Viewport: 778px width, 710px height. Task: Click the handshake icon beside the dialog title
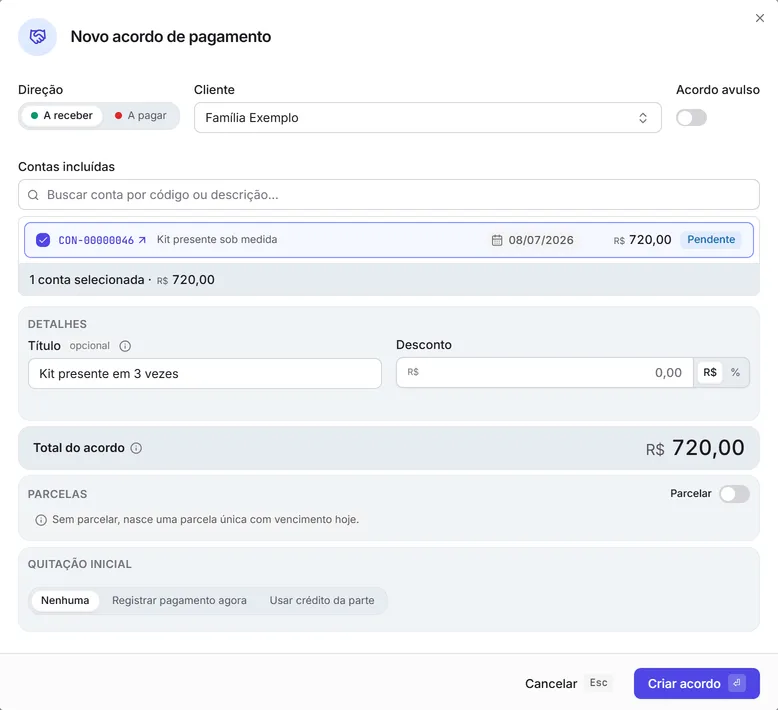[38, 37]
